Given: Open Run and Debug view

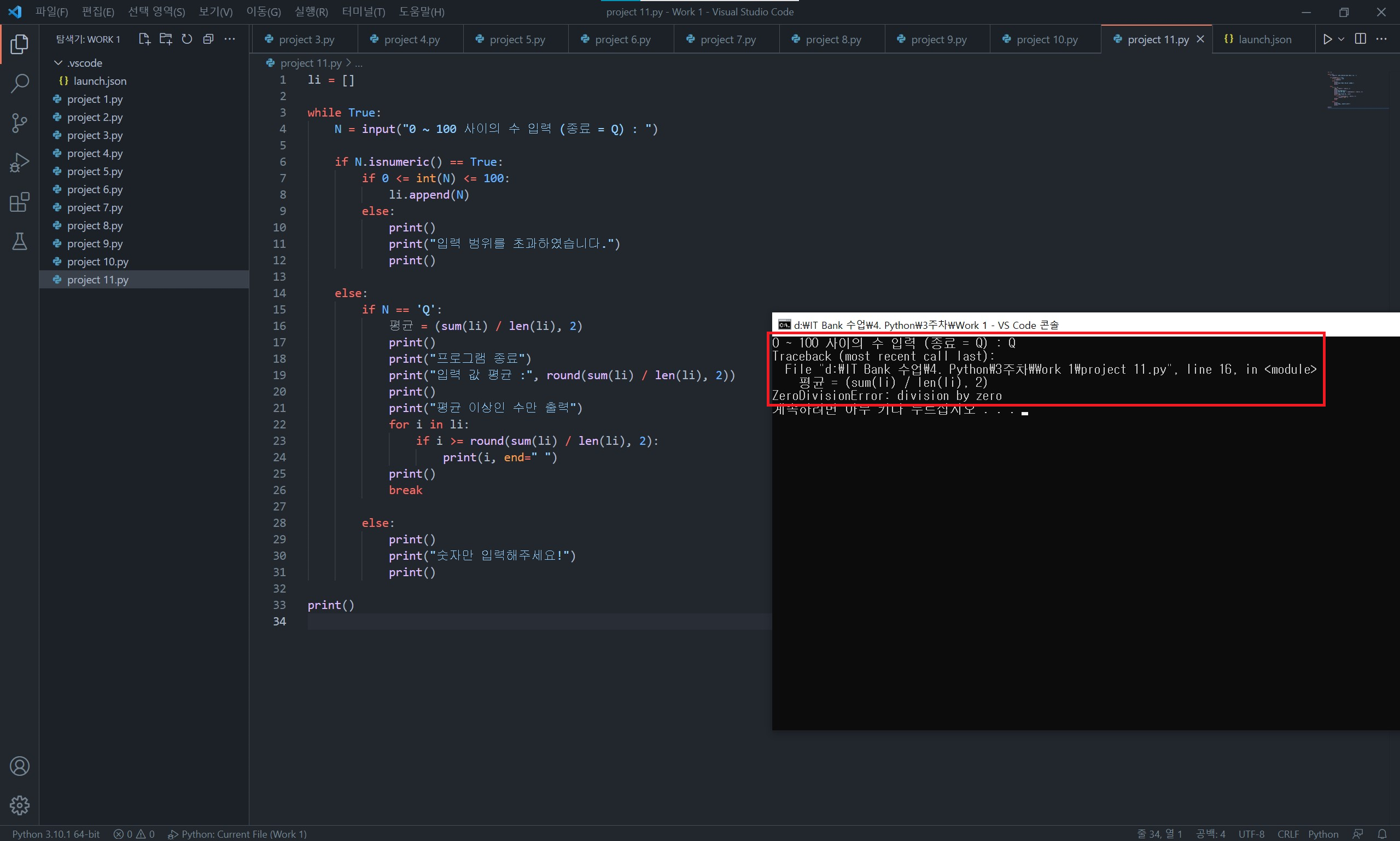Looking at the screenshot, I should pos(19,163).
